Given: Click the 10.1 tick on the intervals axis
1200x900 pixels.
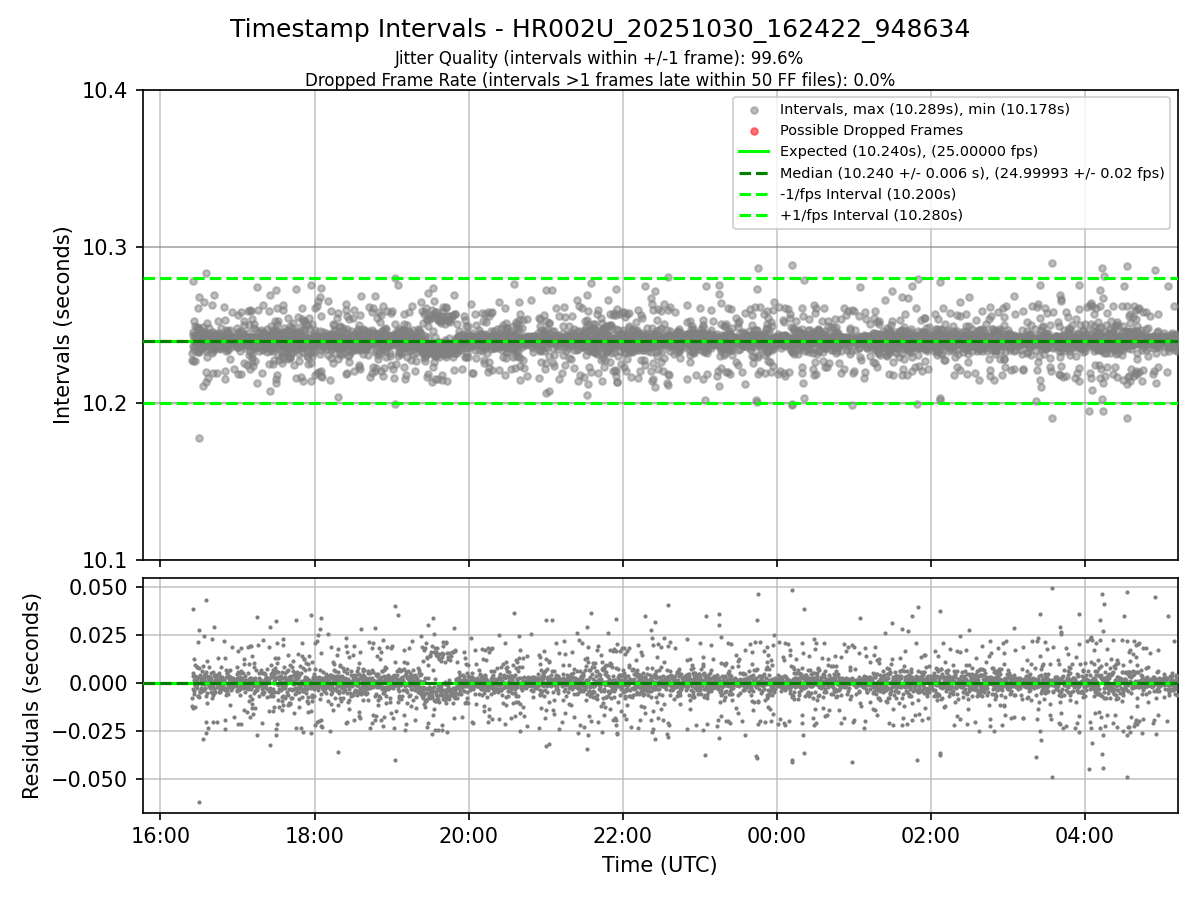Looking at the screenshot, I should [107, 560].
